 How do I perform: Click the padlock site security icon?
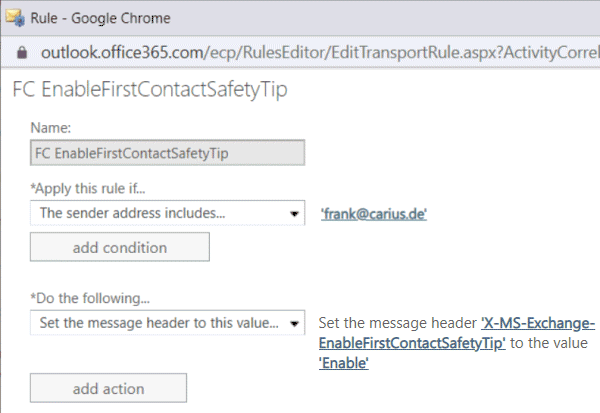22,52
